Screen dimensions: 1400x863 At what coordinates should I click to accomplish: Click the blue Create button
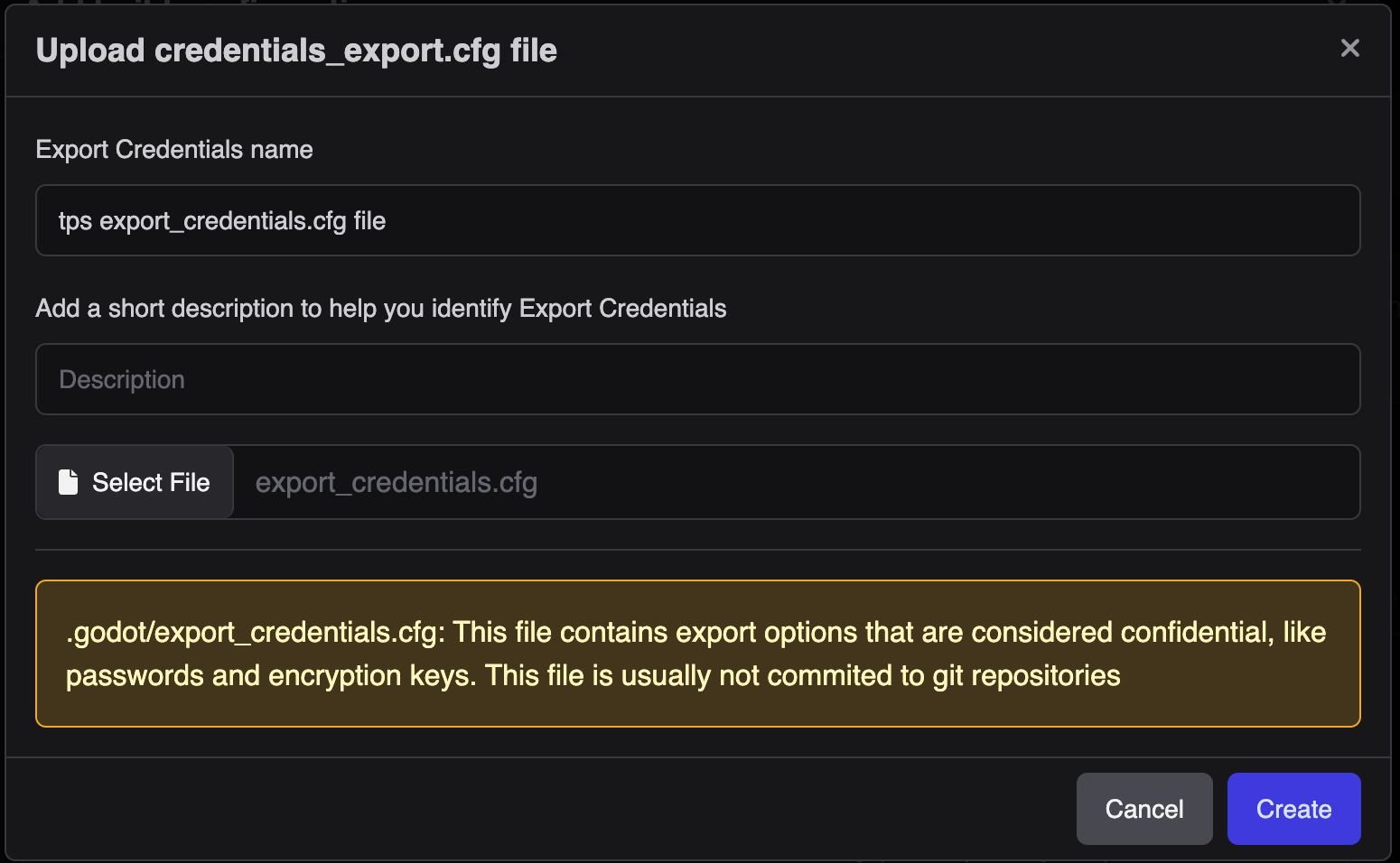coord(1293,809)
